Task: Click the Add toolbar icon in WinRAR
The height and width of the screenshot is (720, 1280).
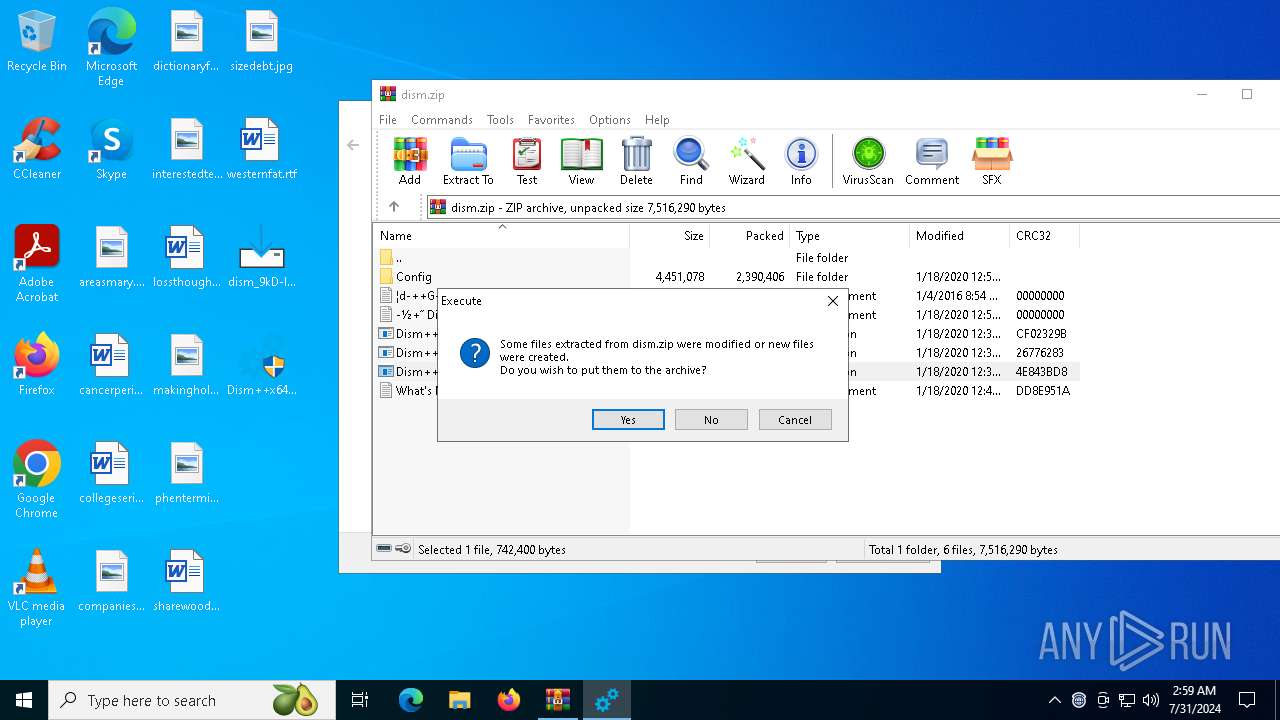Action: (x=410, y=162)
